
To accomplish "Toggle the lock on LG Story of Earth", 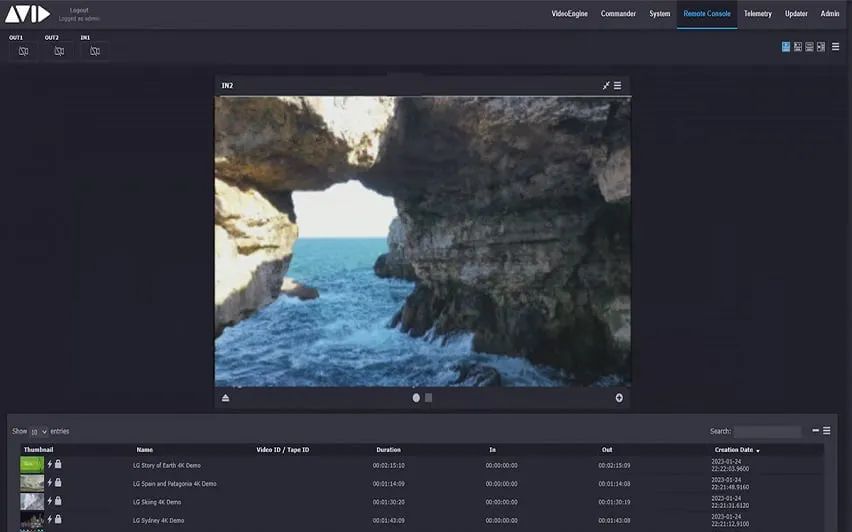I will pos(58,464).
